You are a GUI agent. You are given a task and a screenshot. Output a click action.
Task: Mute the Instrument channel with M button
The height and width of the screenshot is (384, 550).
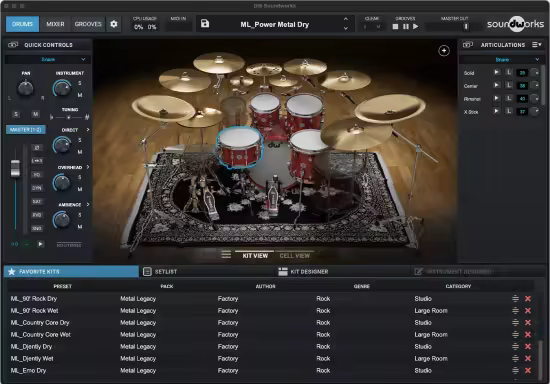[80, 95]
